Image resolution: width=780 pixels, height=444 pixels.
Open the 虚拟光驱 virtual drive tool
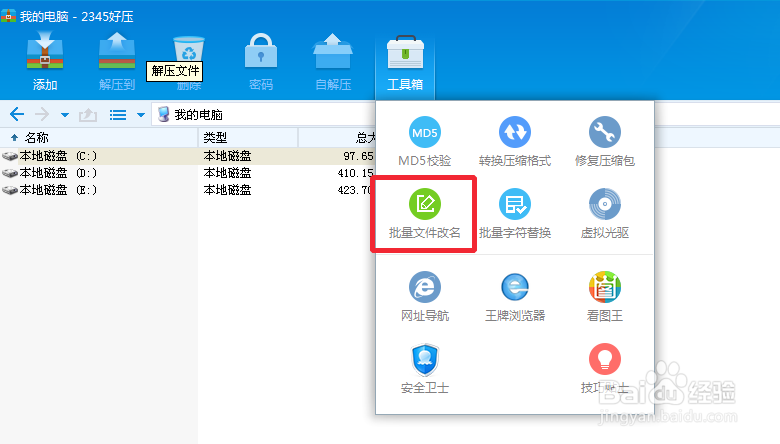pyautogui.click(x=604, y=214)
